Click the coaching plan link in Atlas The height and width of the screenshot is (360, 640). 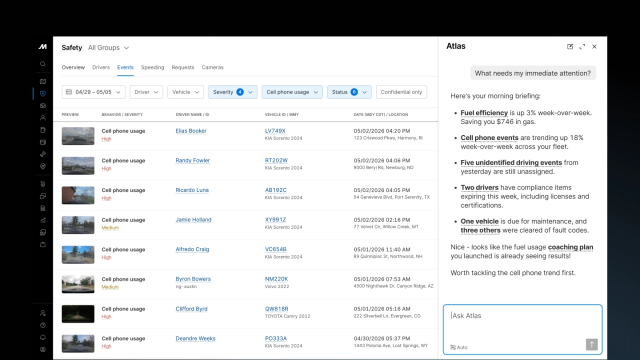(x=570, y=247)
